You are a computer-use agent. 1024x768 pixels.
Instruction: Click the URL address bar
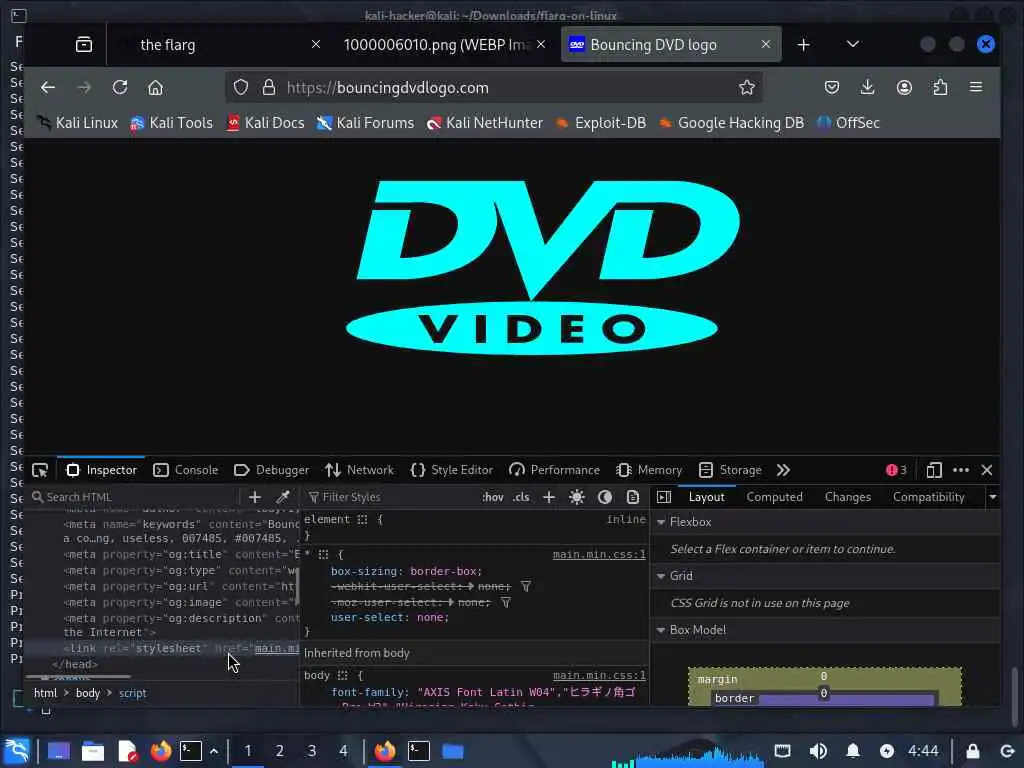pyautogui.click(x=494, y=88)
